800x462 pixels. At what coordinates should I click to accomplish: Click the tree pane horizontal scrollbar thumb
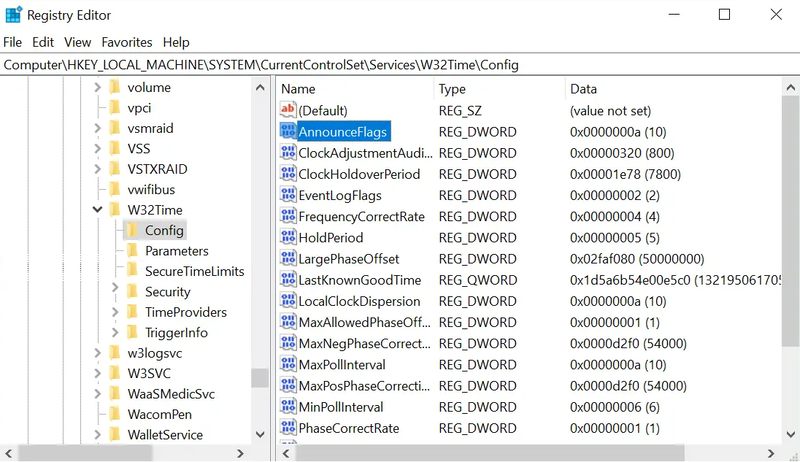85,453
